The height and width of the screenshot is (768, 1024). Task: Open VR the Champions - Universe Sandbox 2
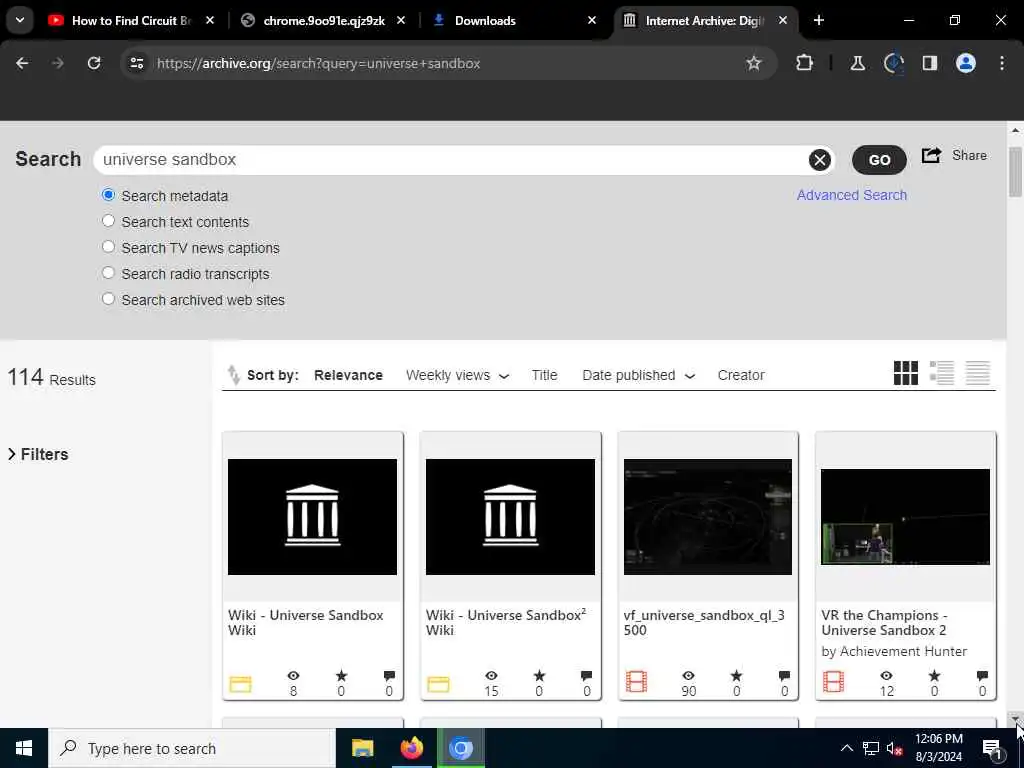[884, 622]
